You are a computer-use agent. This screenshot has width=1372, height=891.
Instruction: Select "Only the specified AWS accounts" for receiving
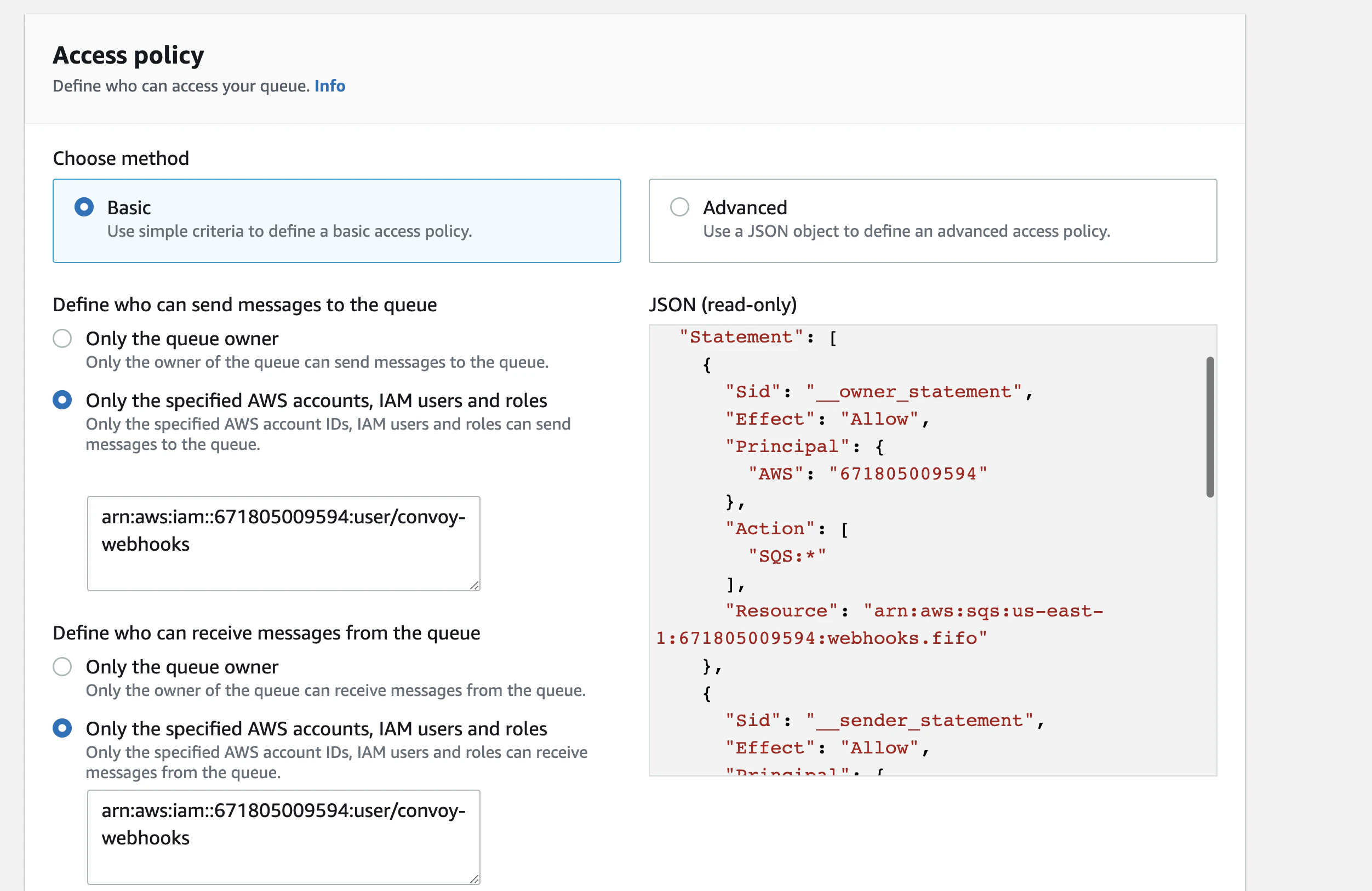tap(62, 728)
